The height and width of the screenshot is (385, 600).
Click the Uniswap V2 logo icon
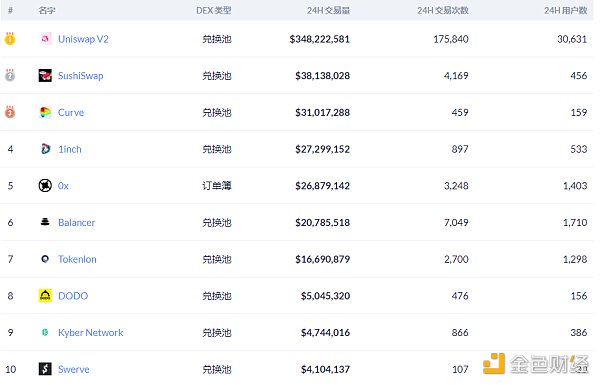46,39
